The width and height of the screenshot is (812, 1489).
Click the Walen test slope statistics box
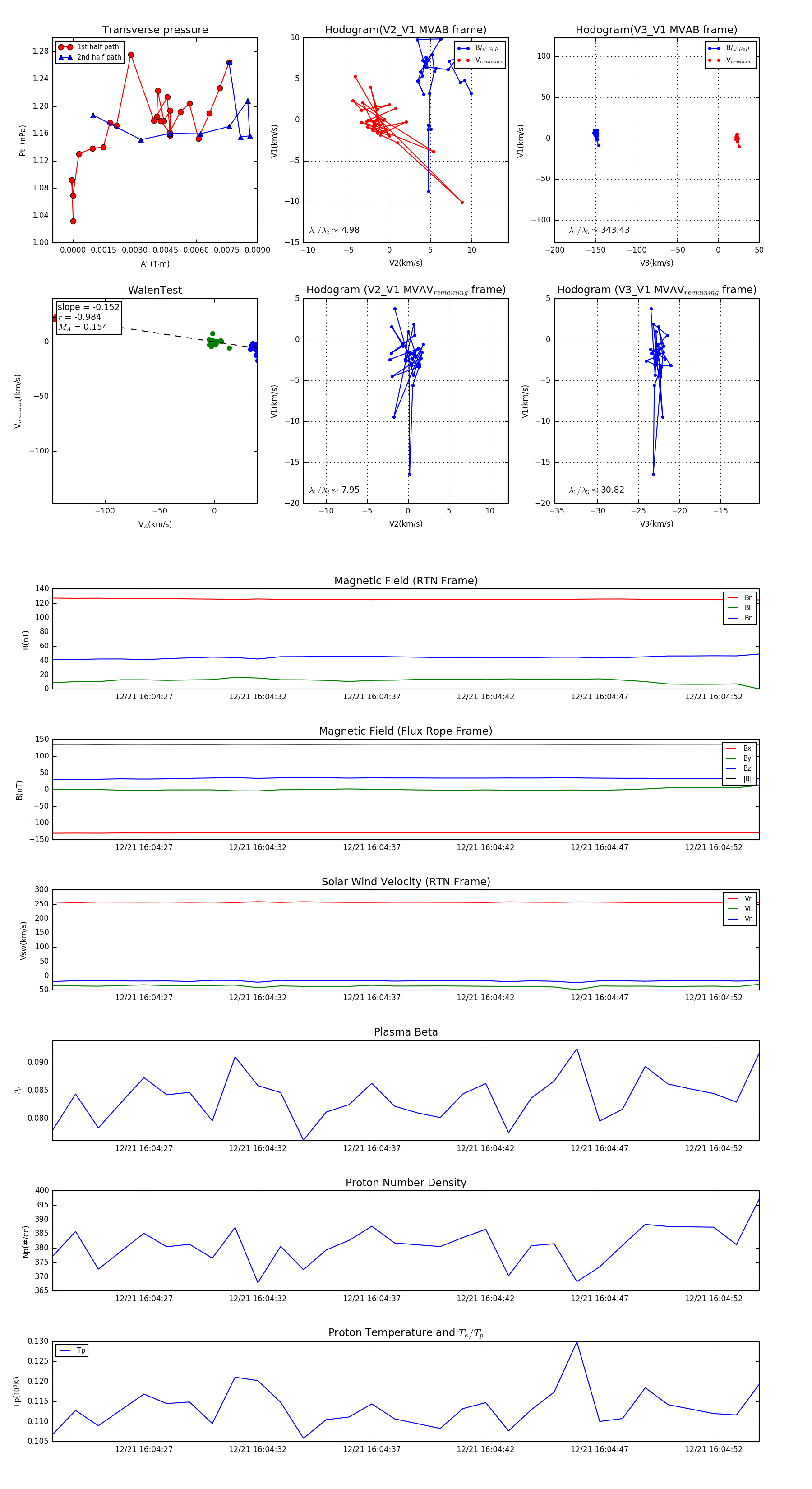click(x=88, y=317)
